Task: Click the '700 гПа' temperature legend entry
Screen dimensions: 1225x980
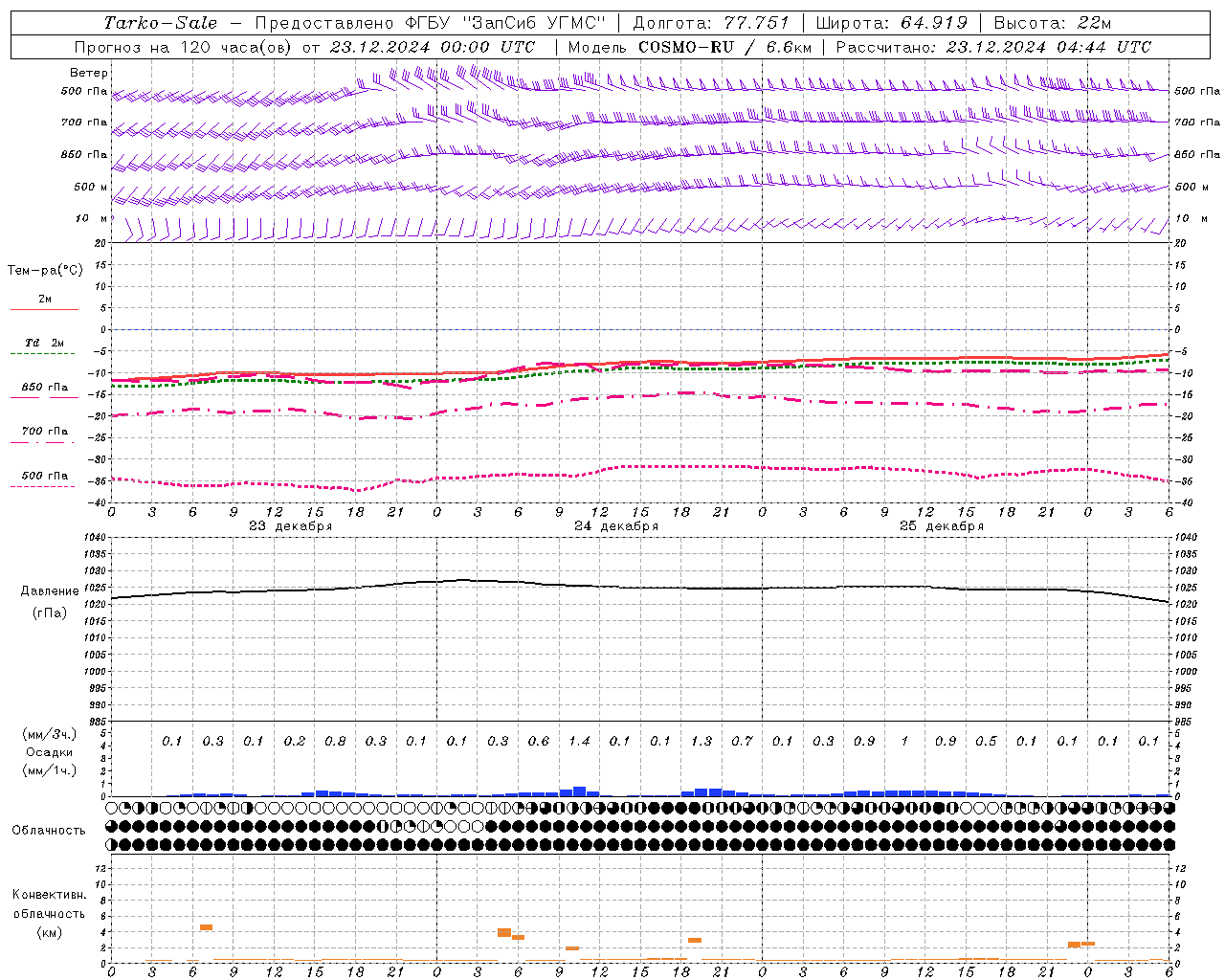Action: 45,432
